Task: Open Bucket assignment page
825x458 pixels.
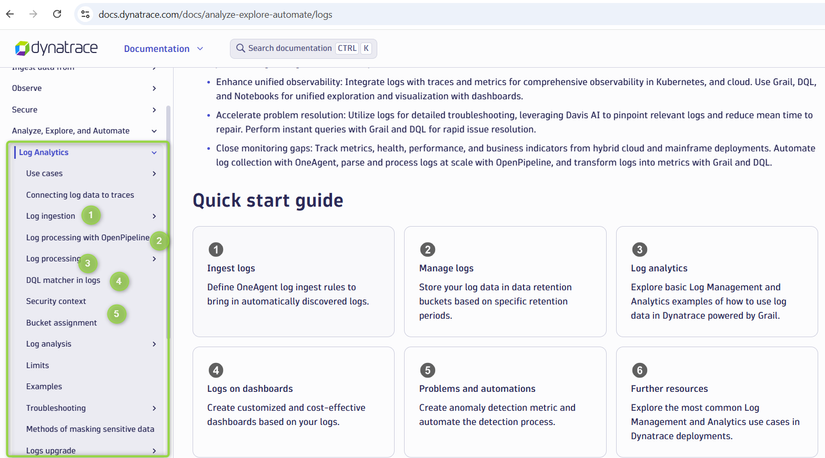Action: pyautogui.click(x=62, y=323)
